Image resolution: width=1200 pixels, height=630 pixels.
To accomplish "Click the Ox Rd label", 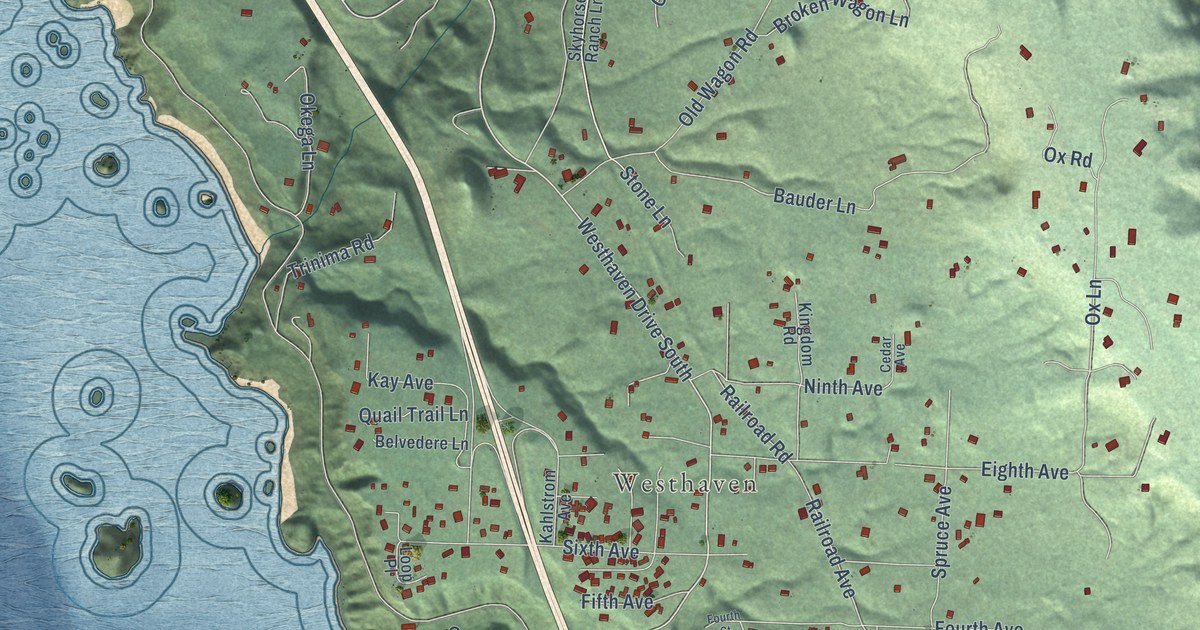I will click(1068, 157).
